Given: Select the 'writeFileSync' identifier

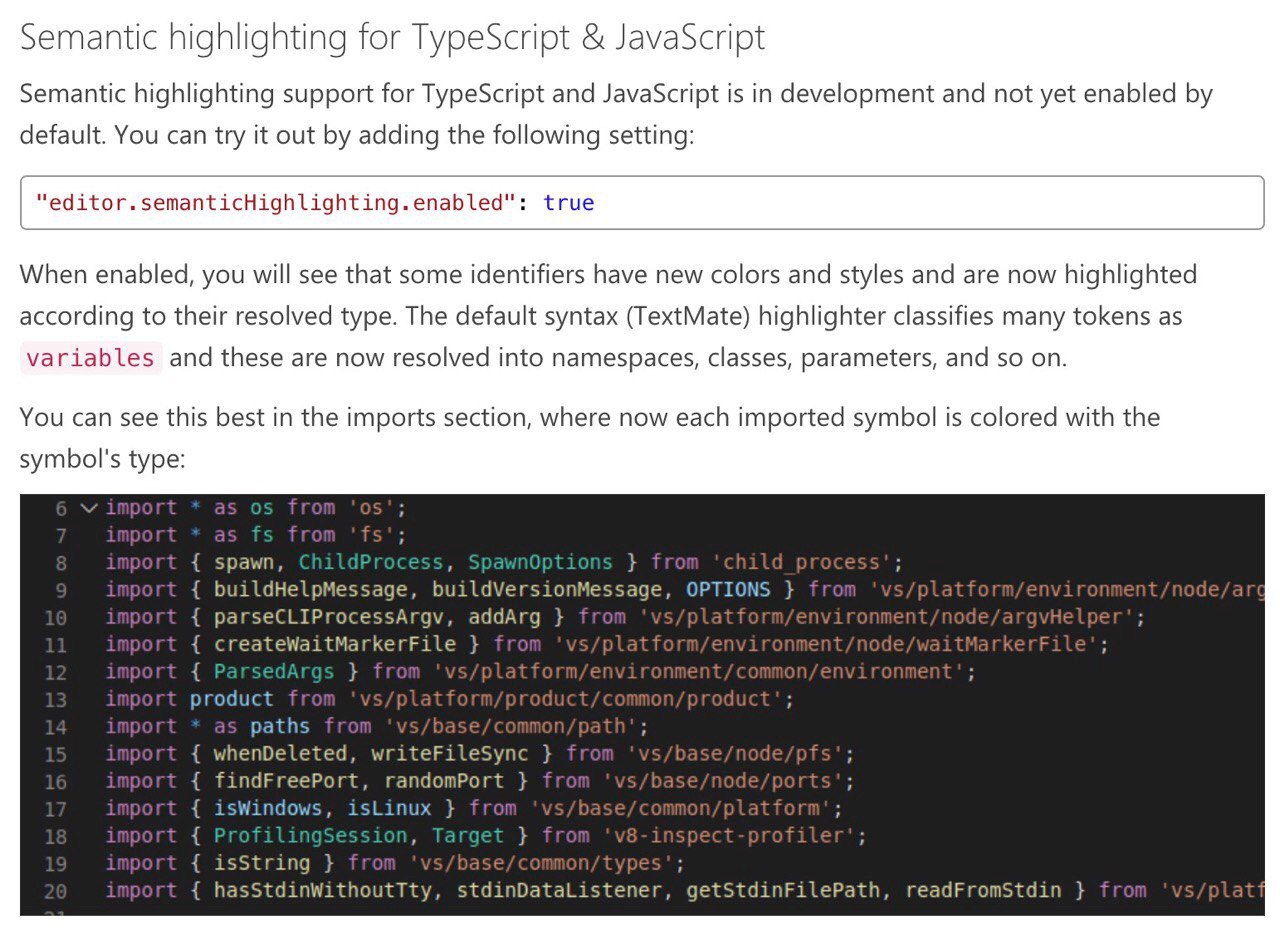Looking at the screenshot, I should (449, 753).
